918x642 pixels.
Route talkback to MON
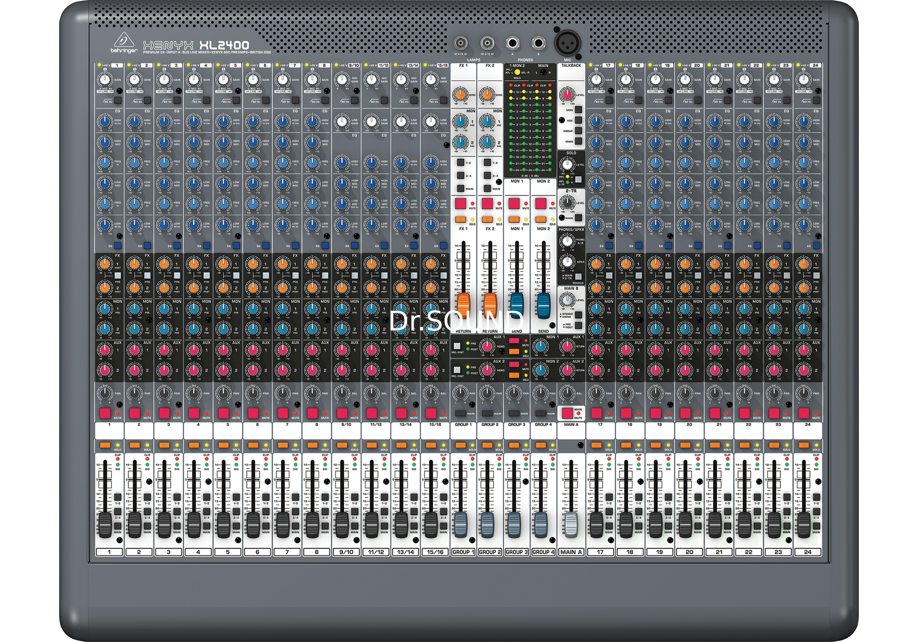578,109
